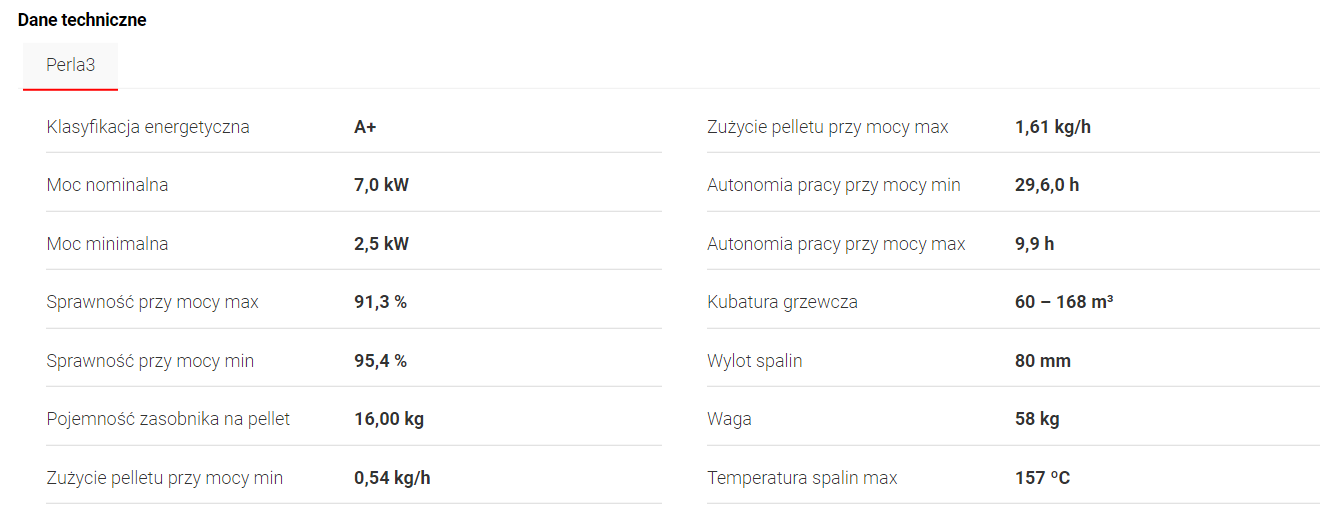Click the Waga 58 kg value

click(x=1037, y=419)
